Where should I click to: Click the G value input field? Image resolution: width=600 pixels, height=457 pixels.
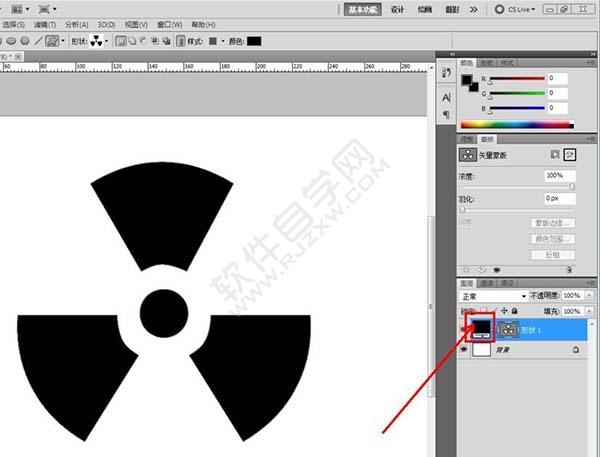[x=558, y=93]
